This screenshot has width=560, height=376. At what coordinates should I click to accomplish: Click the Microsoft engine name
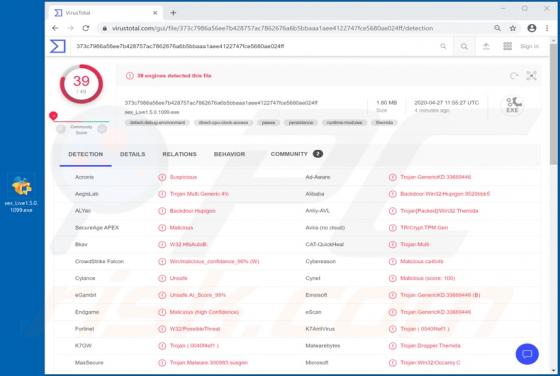coord(316,362)
